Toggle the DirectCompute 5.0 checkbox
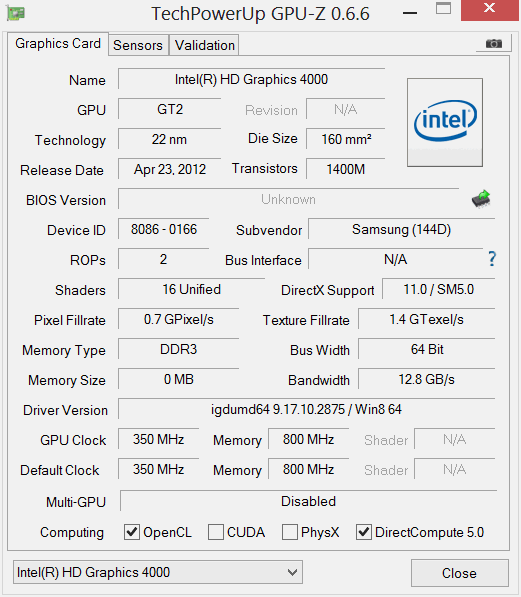This screenshot has height=597, width=521. [364, 532]
